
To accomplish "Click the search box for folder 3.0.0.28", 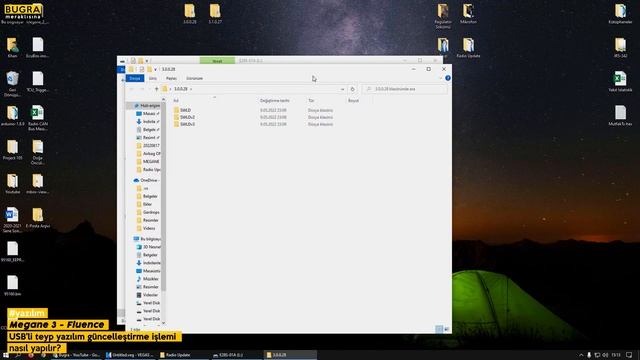I will tap(404, 89).
